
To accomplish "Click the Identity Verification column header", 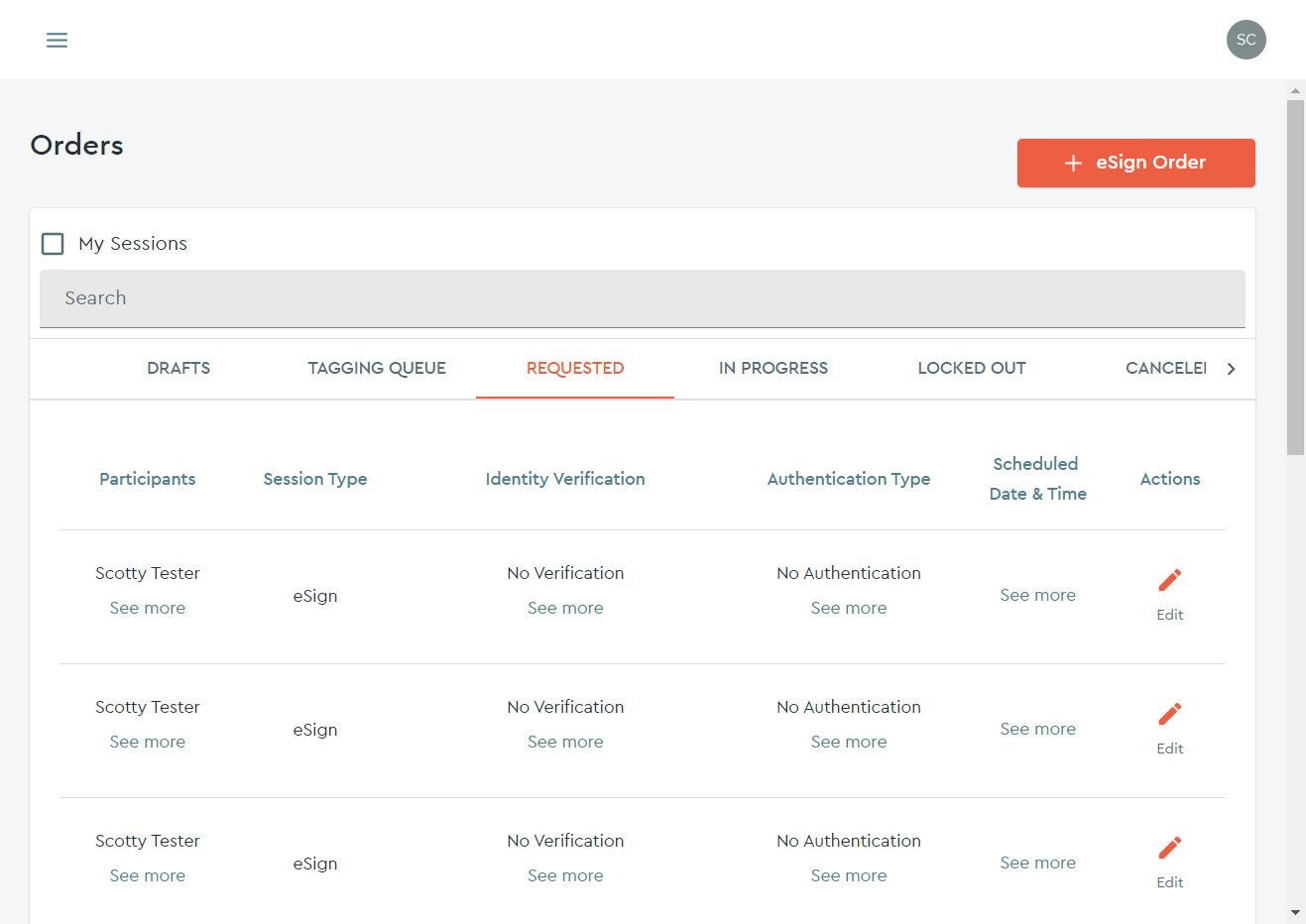I will click(565, 479).
